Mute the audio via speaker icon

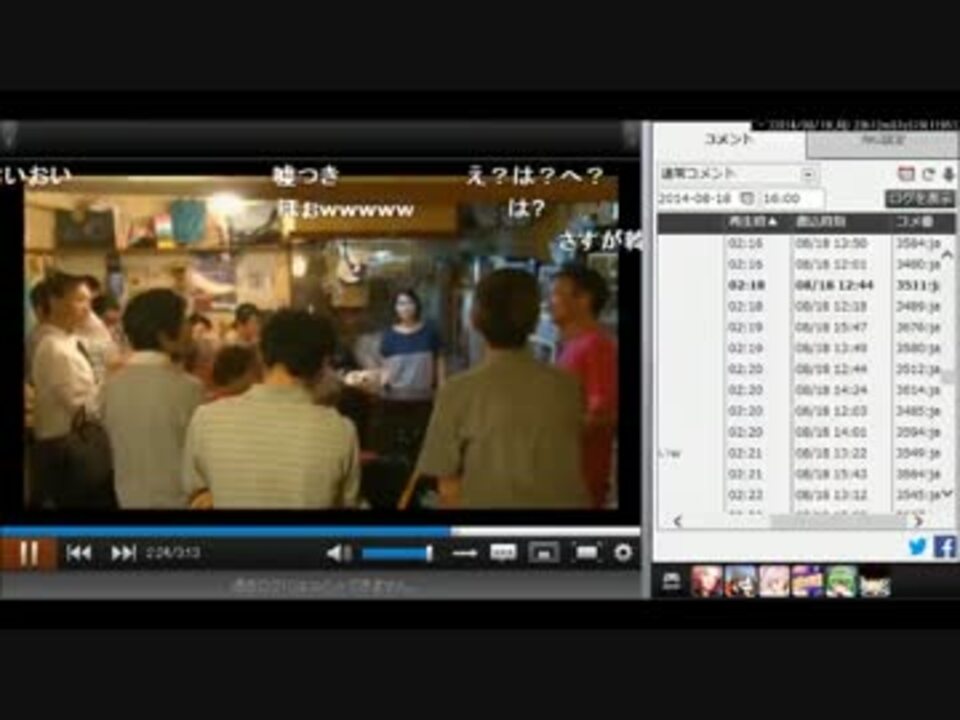coord(339,553)
